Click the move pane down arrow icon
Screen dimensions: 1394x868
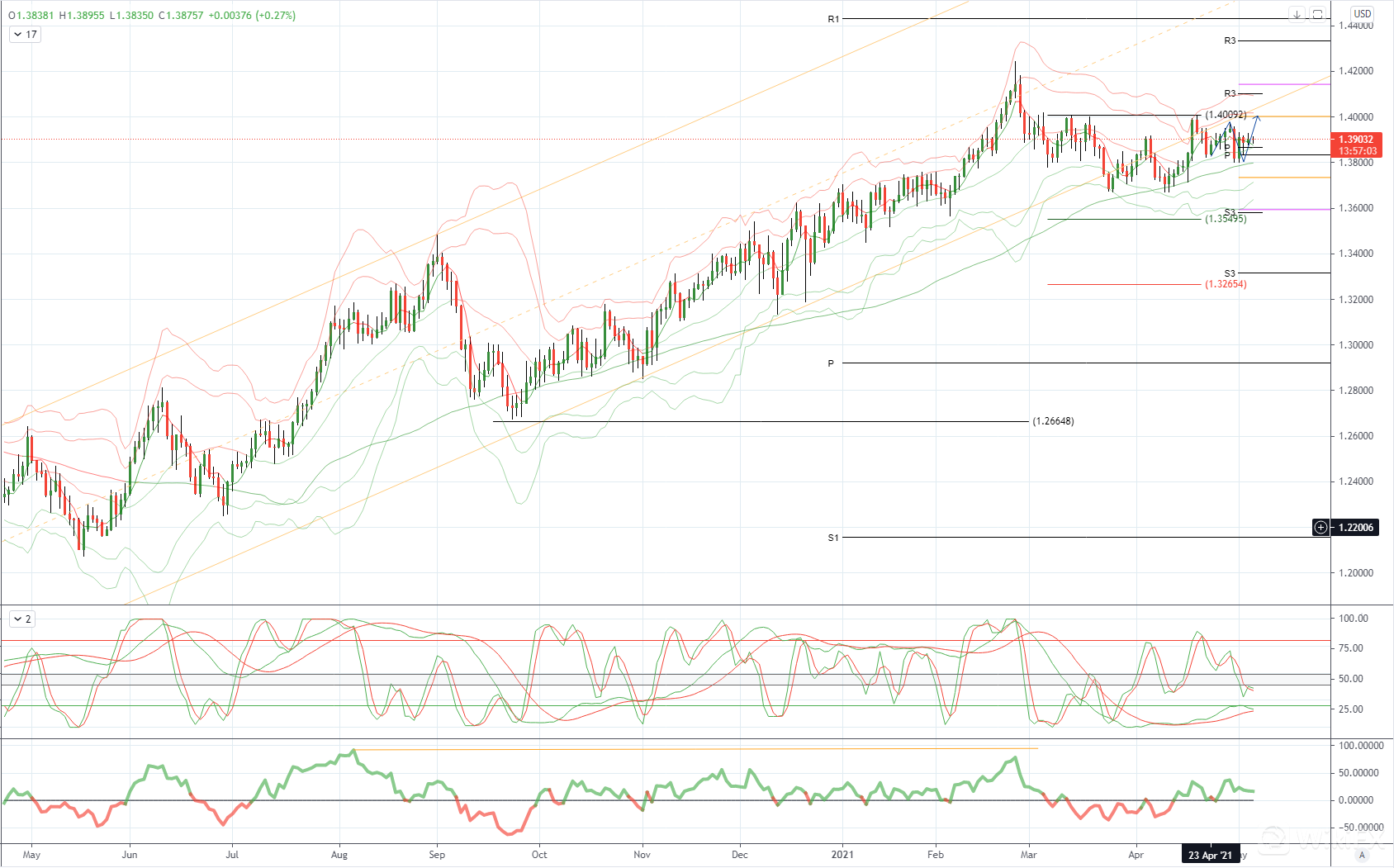(1297, 14)
